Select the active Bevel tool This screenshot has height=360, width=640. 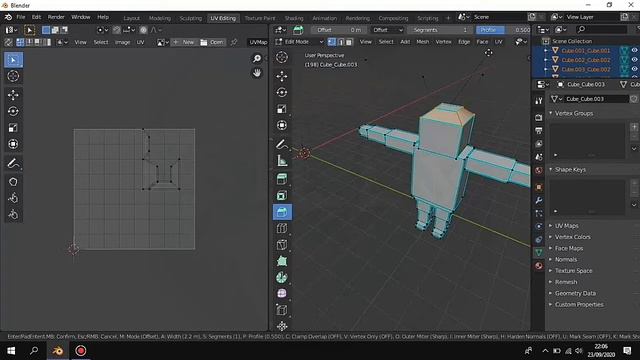(282, 212)
